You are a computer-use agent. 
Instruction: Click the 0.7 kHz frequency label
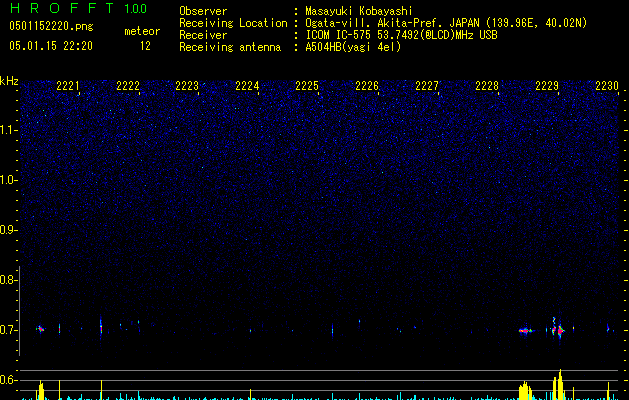(8, 330)
